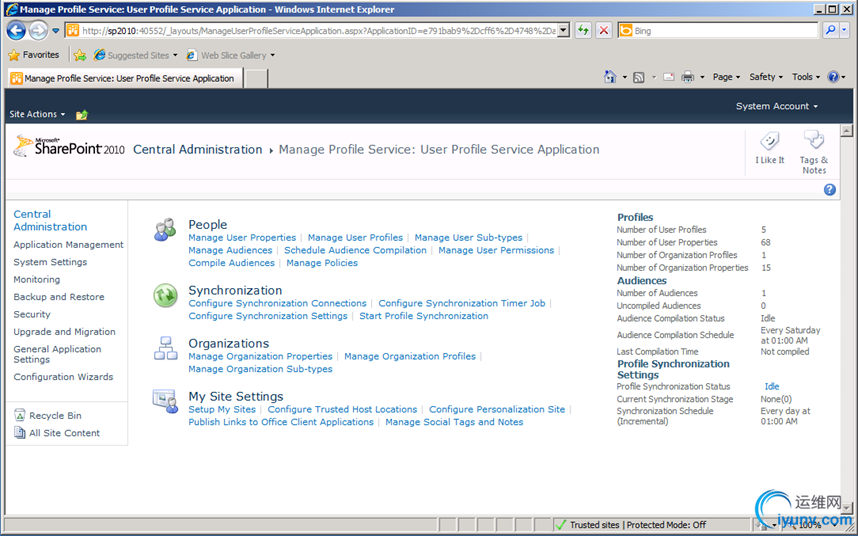Screen dimensions: 858x536
Task: Open Manage Audiences link
Action: 230,250
